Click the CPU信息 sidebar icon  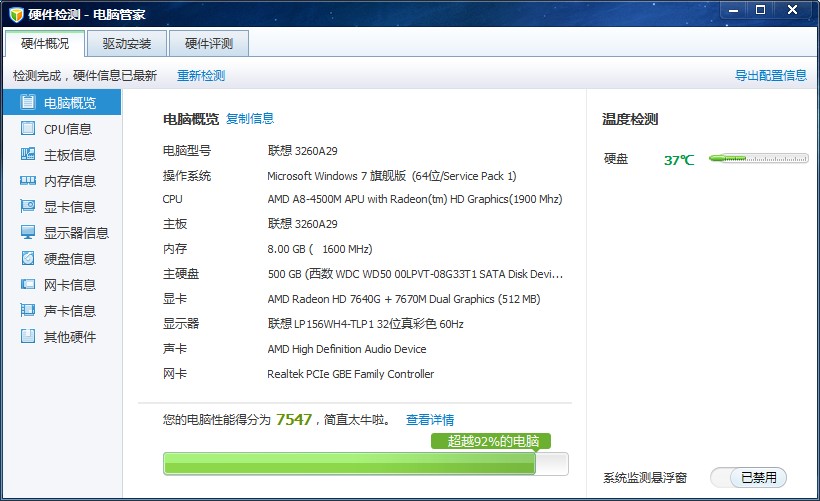[28, 128]
